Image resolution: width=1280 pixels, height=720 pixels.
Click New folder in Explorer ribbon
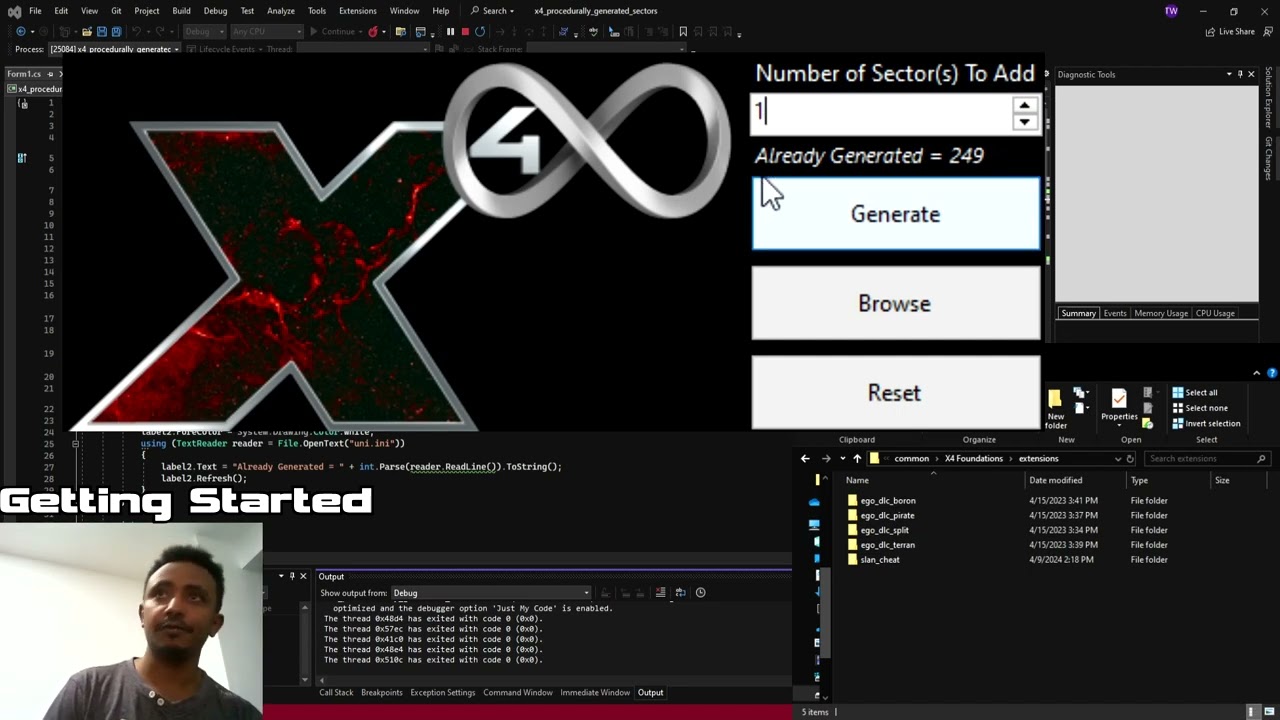pos(1056,408)
